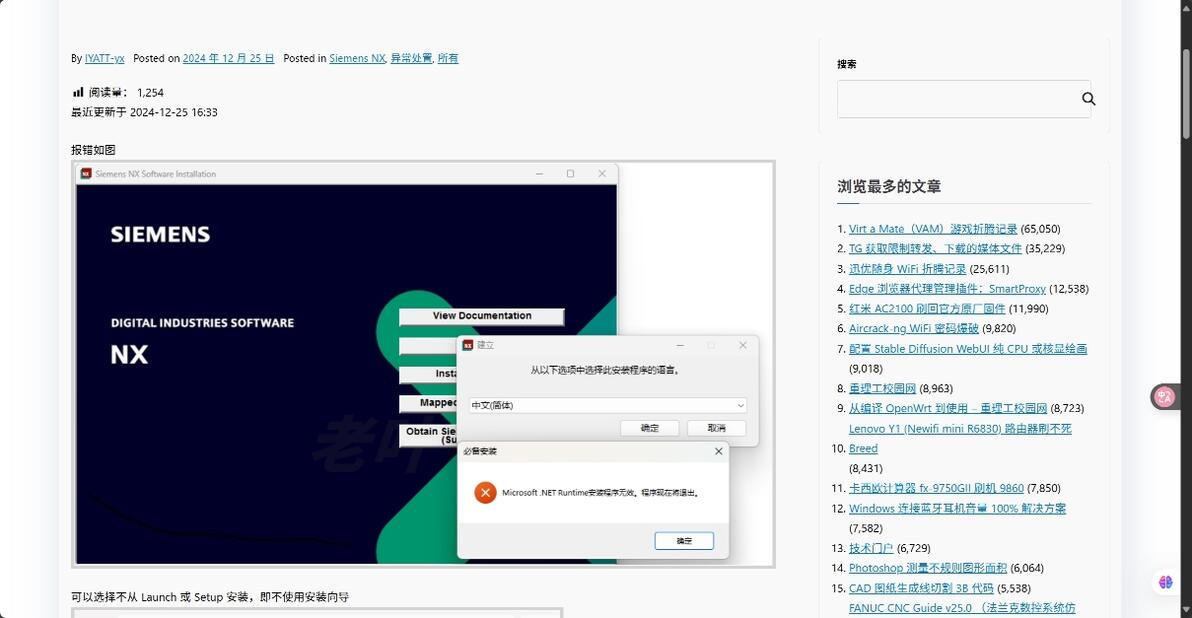Open TG 获取限制转发、下载的媒体文件 article
The width and height of the screenshot is (1192, 618).
click(935, 249)
